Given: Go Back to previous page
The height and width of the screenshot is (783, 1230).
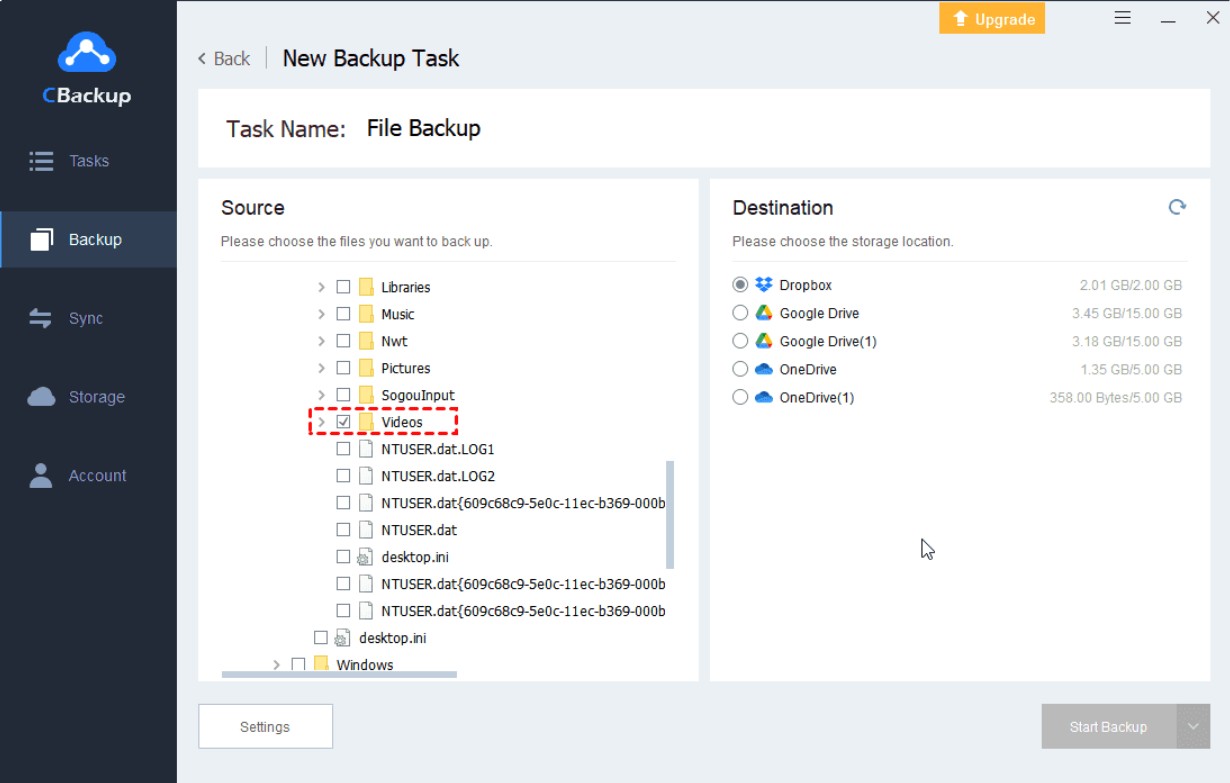Looking at the screenshot, I should click(223, 59).
